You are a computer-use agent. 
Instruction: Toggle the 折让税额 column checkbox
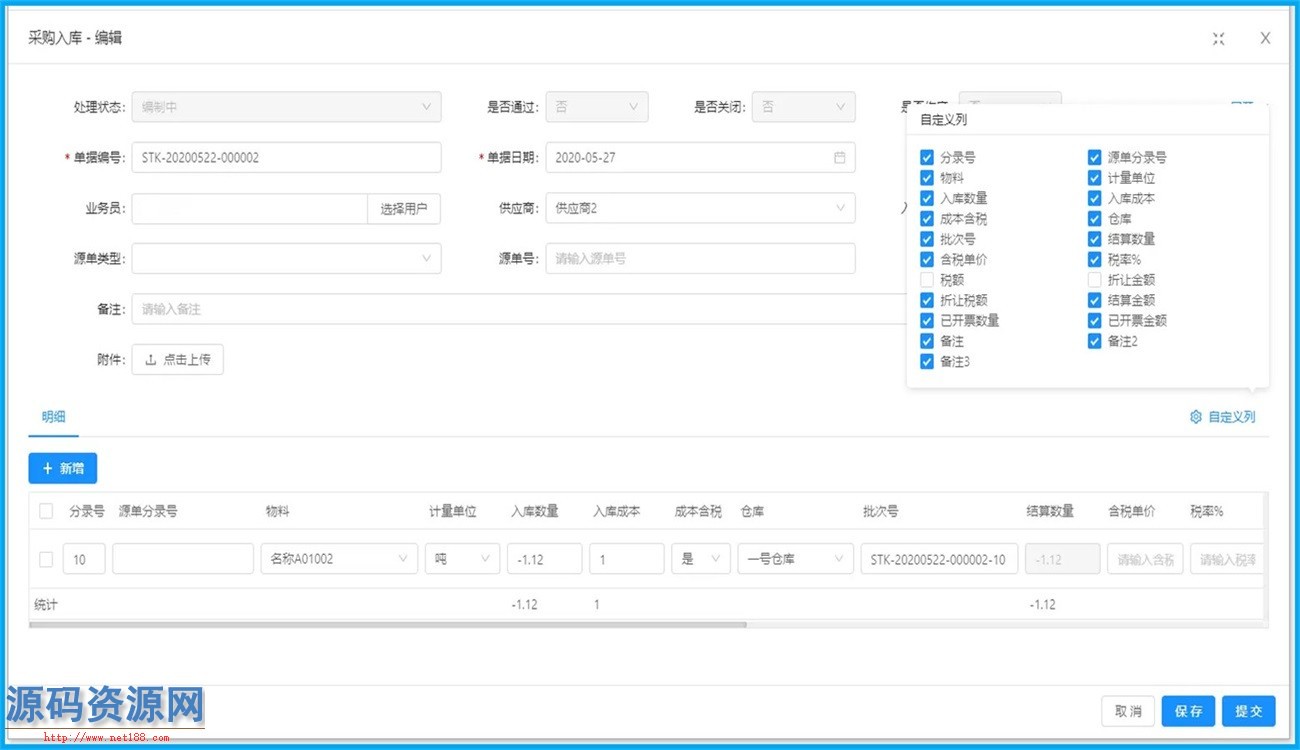point(927,300)
